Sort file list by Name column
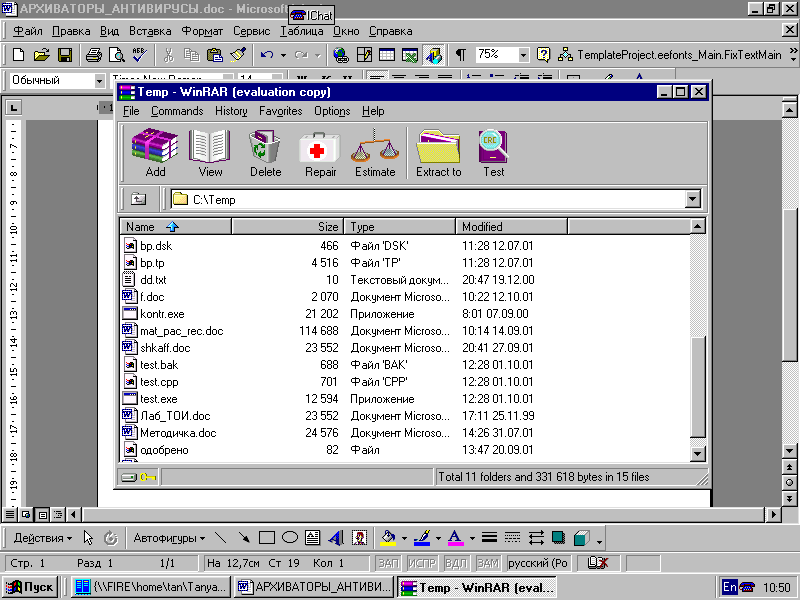The height and width of the screenshot is (600, 800). click(176, 227)
